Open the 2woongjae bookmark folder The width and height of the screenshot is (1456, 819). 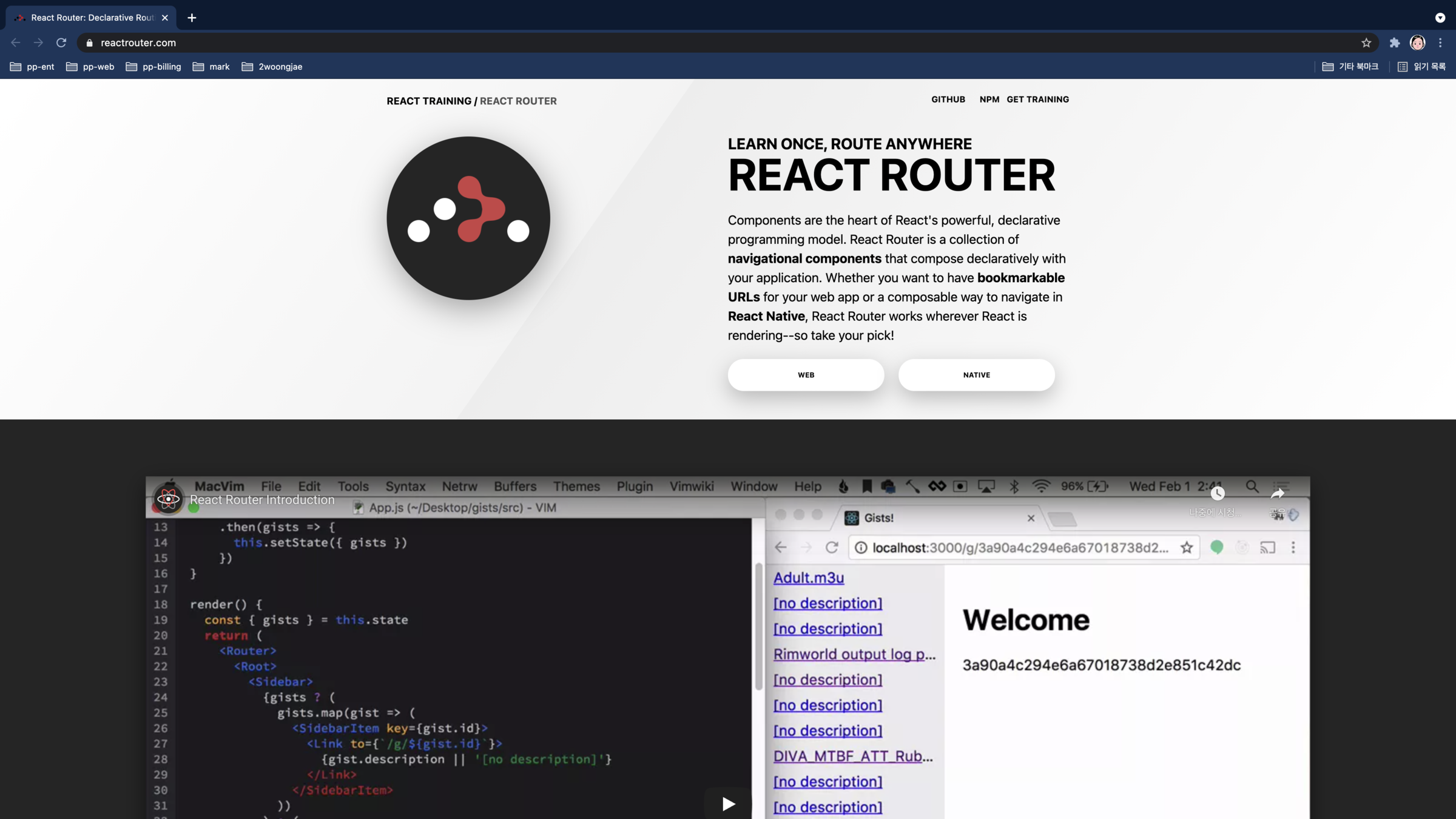click(272, 67)
